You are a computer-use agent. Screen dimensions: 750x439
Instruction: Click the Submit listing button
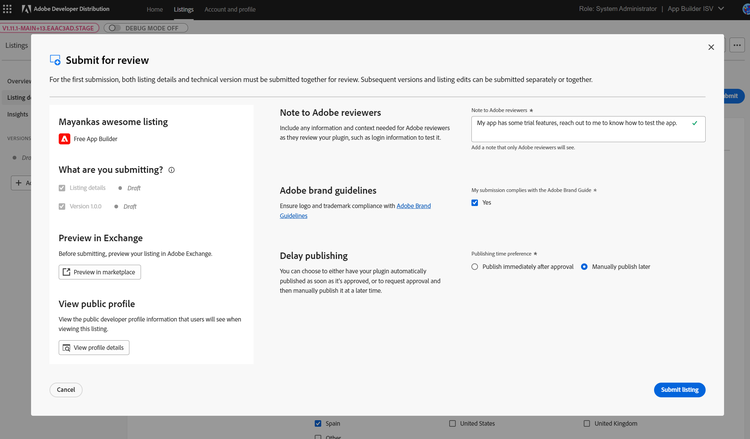point(679,390)
